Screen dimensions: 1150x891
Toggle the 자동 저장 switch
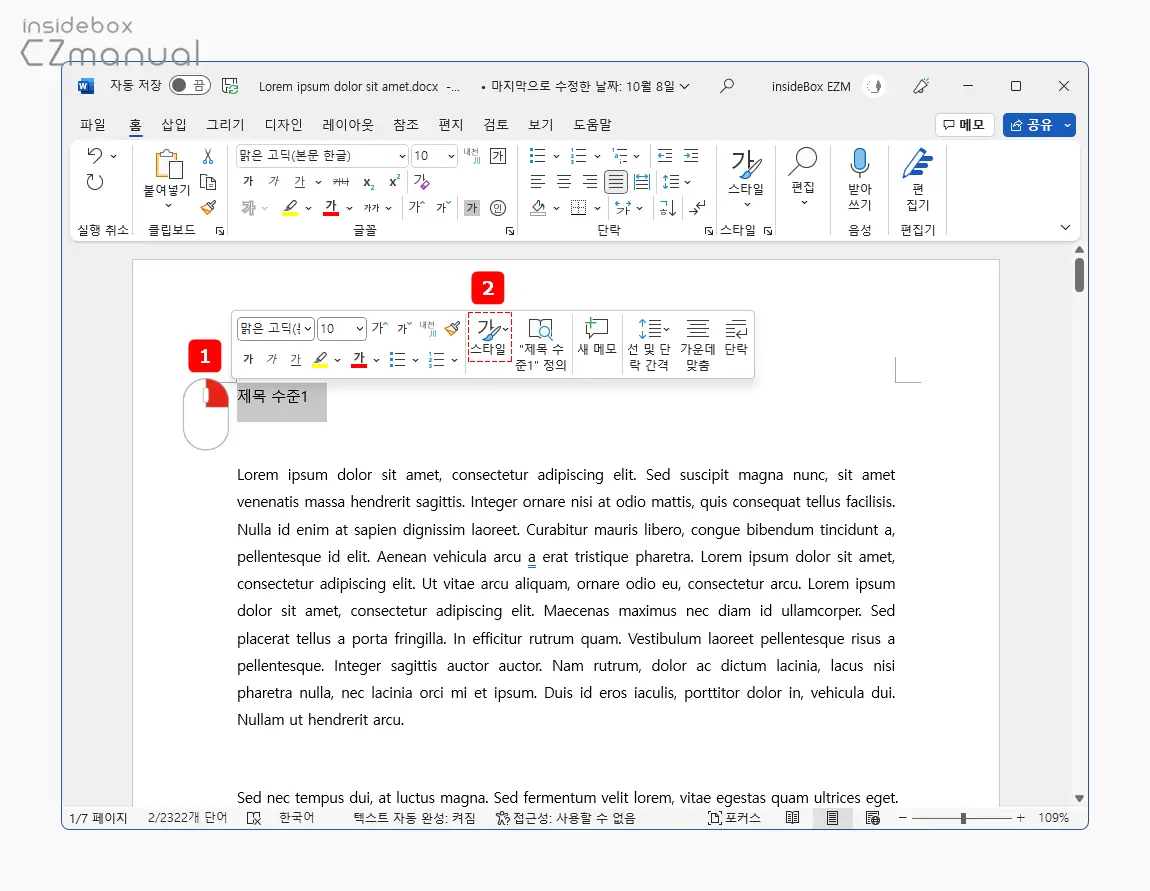pyautogui.click(x=189, y=86)
